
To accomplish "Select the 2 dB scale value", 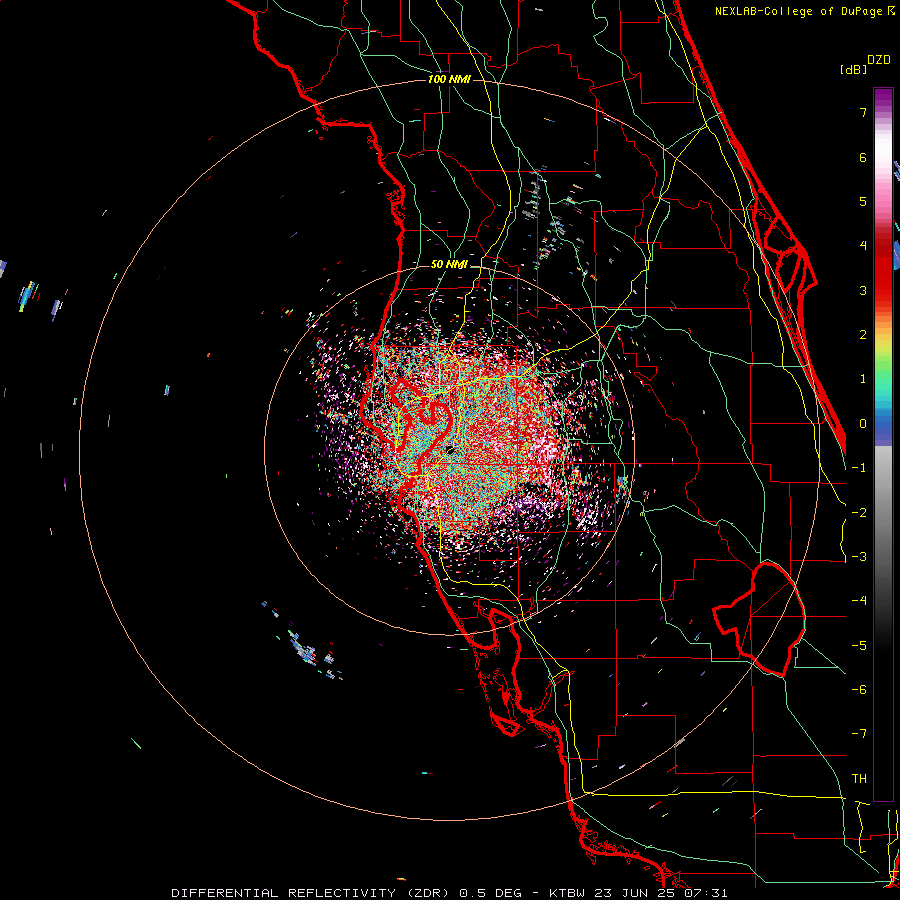I will pyautogui.click(x=863, y=335).
